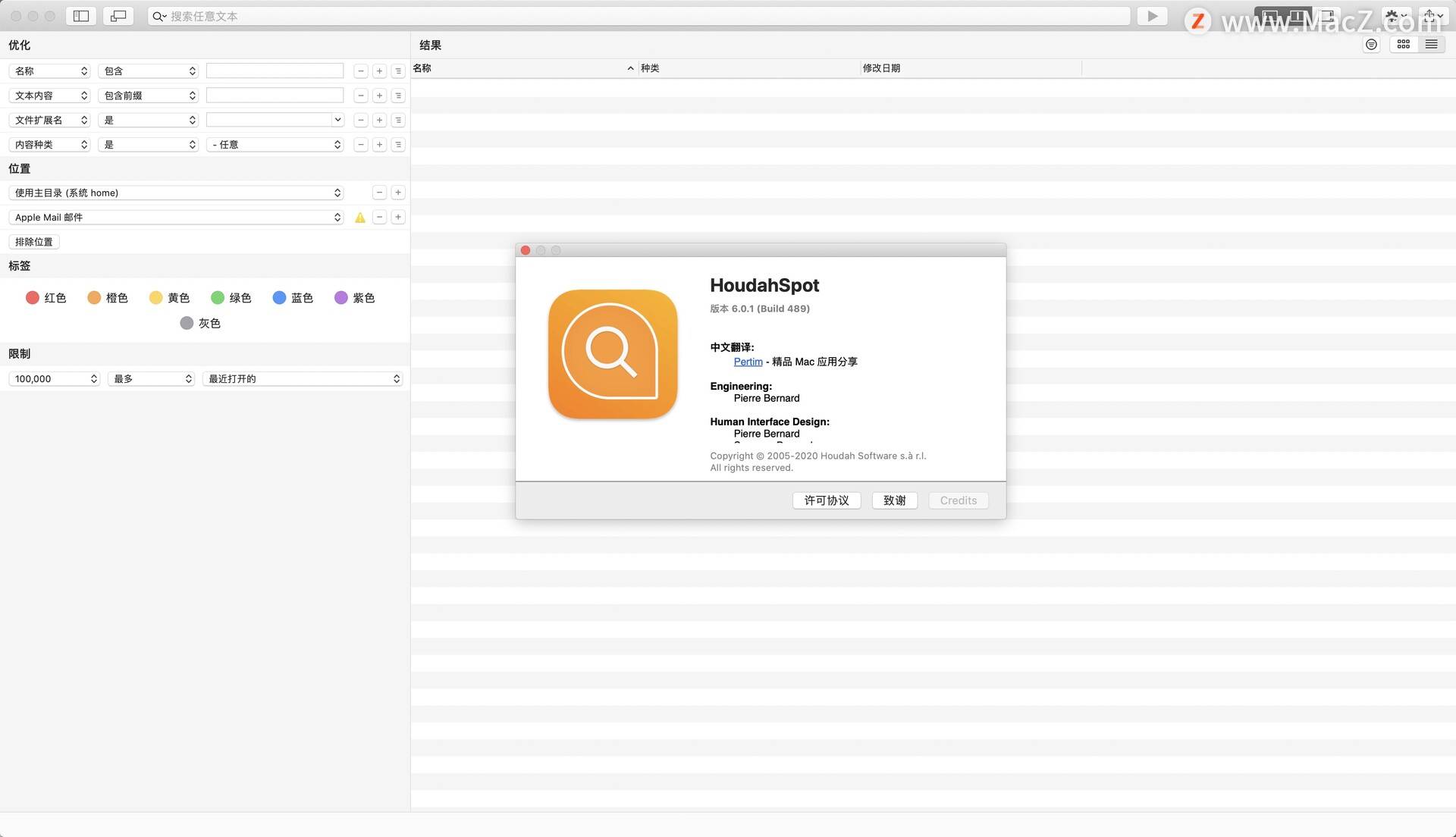Select the 橙色 orange tag
The width and height of the screenshot is (1456, 837).
point(108,298)
